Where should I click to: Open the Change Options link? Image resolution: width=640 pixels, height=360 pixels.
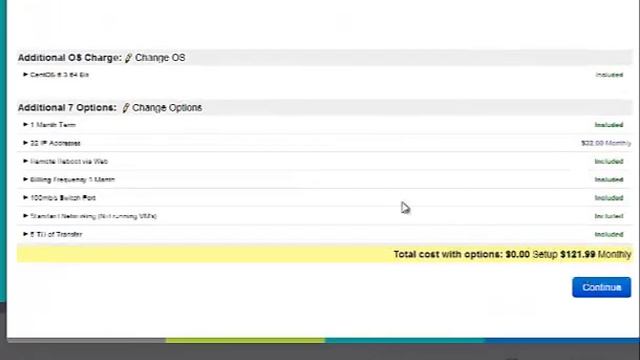[x=167, y=108]
